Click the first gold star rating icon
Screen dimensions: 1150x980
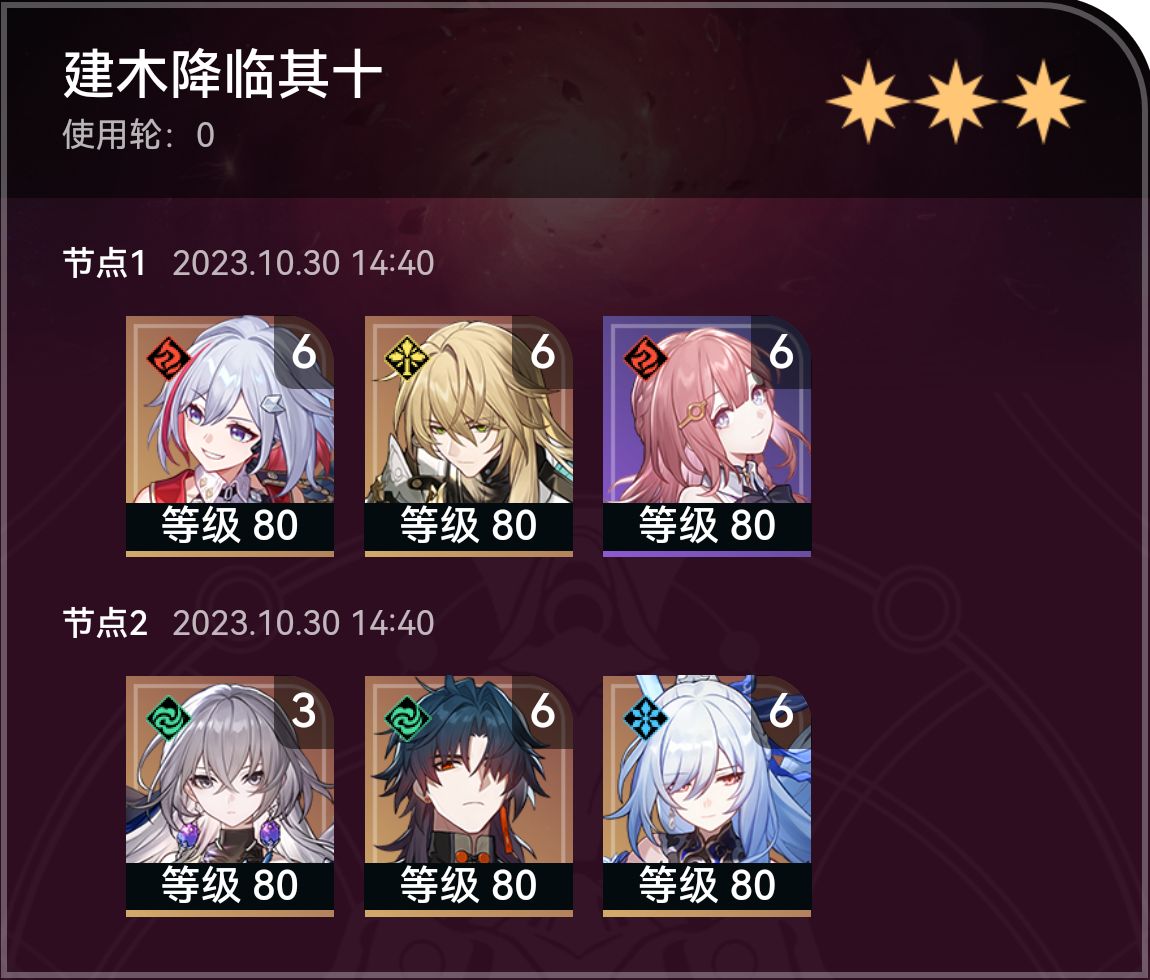[868, 101]
